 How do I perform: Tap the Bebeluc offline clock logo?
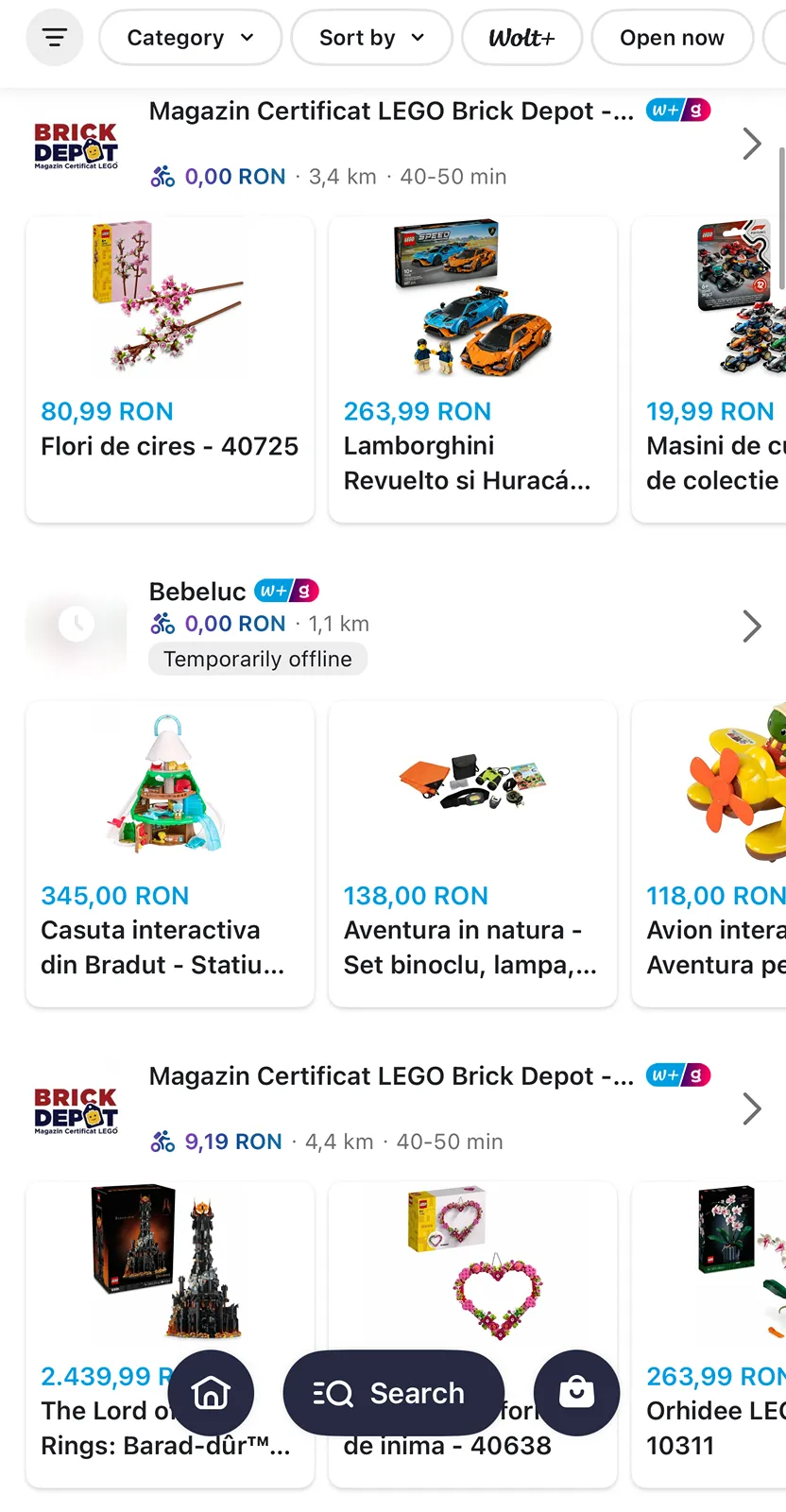pyautogui.click(x=77, y=625)
